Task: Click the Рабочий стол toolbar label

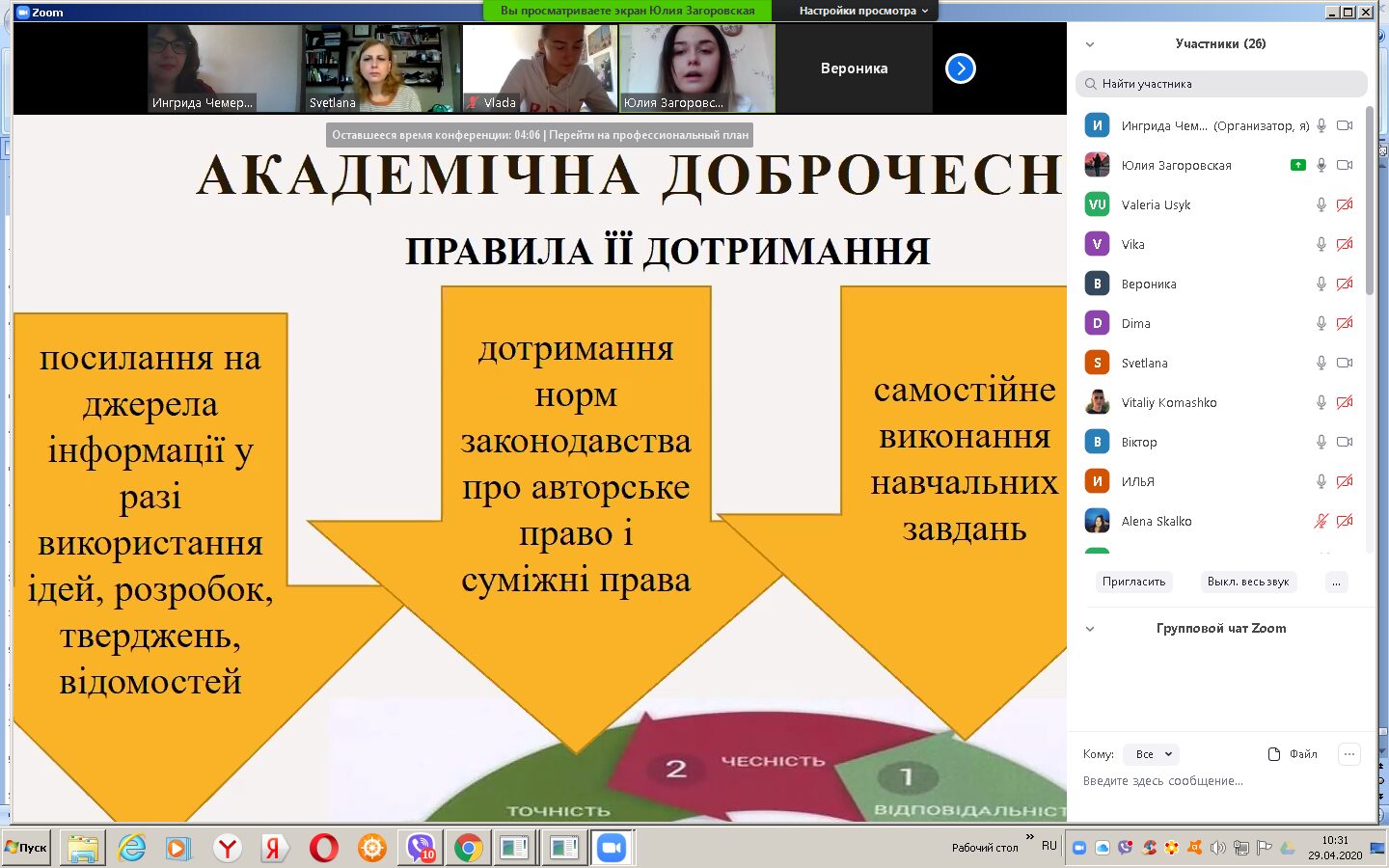Action: (x=985, y=848)
